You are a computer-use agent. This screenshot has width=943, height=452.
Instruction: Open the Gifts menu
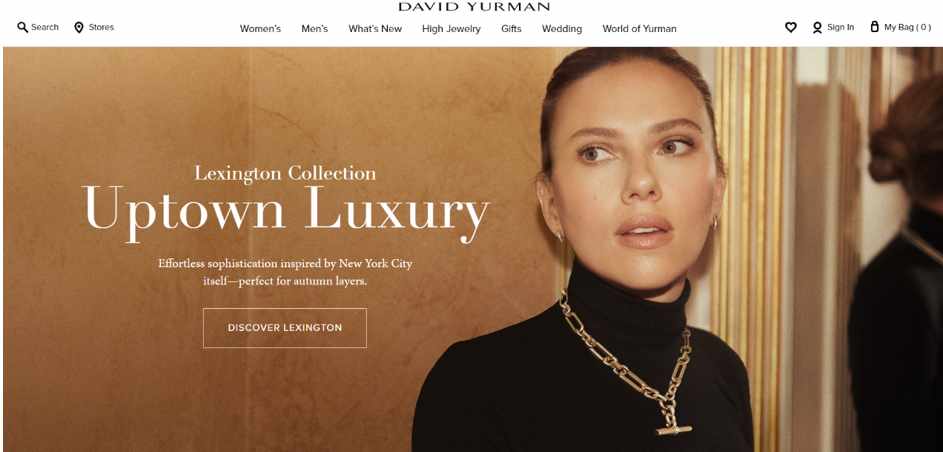(x=511, y=28)
